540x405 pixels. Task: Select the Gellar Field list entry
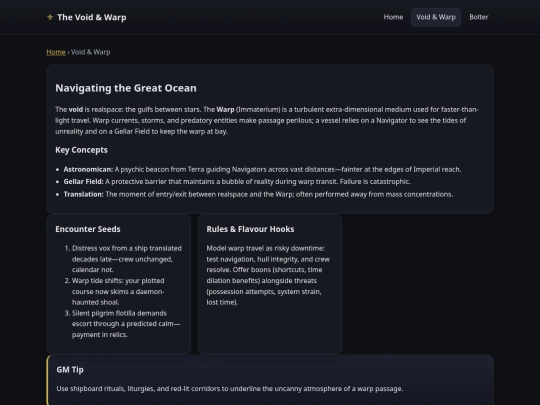(237, 181)
